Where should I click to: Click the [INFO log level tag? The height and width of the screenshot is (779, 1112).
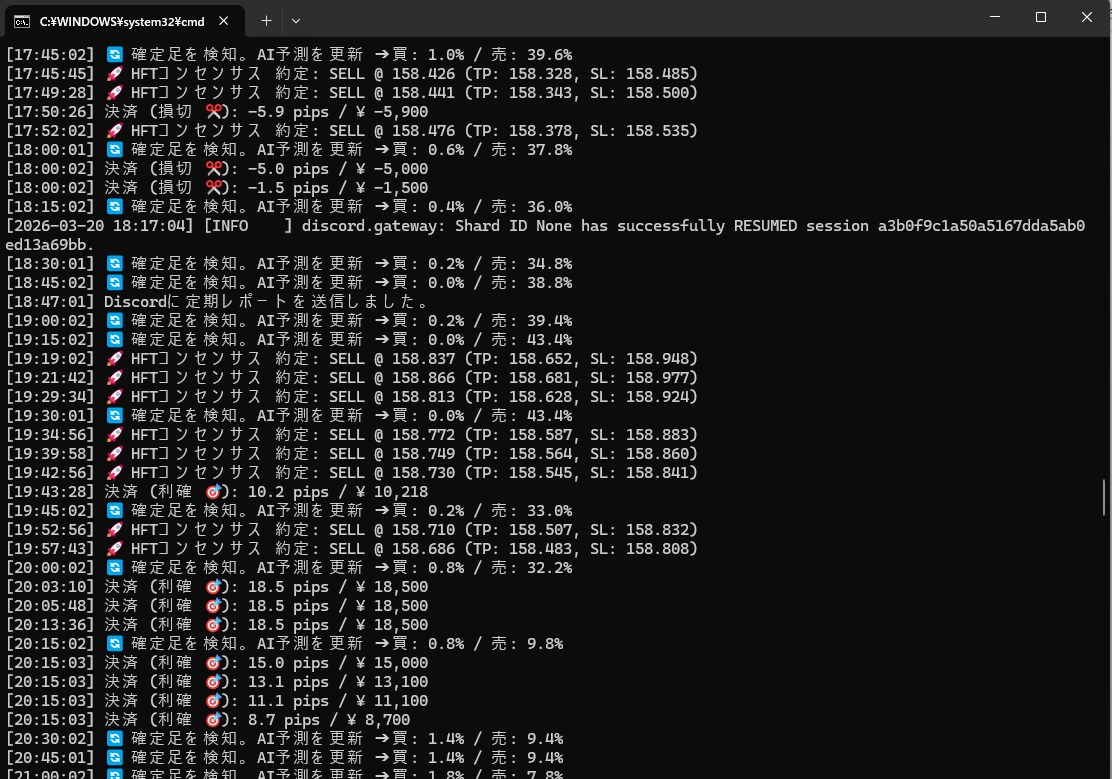pyautogui.click(x=226, y=226)
